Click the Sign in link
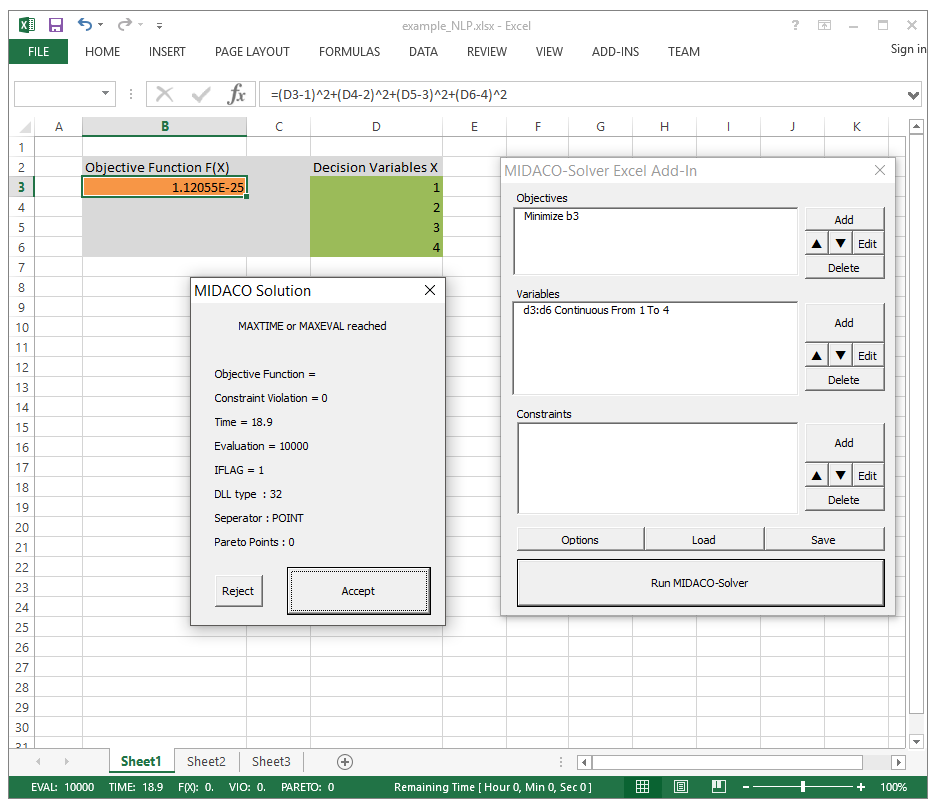Image resolution: width=936 pixels, height=810 pixels. tap(908, 49)
